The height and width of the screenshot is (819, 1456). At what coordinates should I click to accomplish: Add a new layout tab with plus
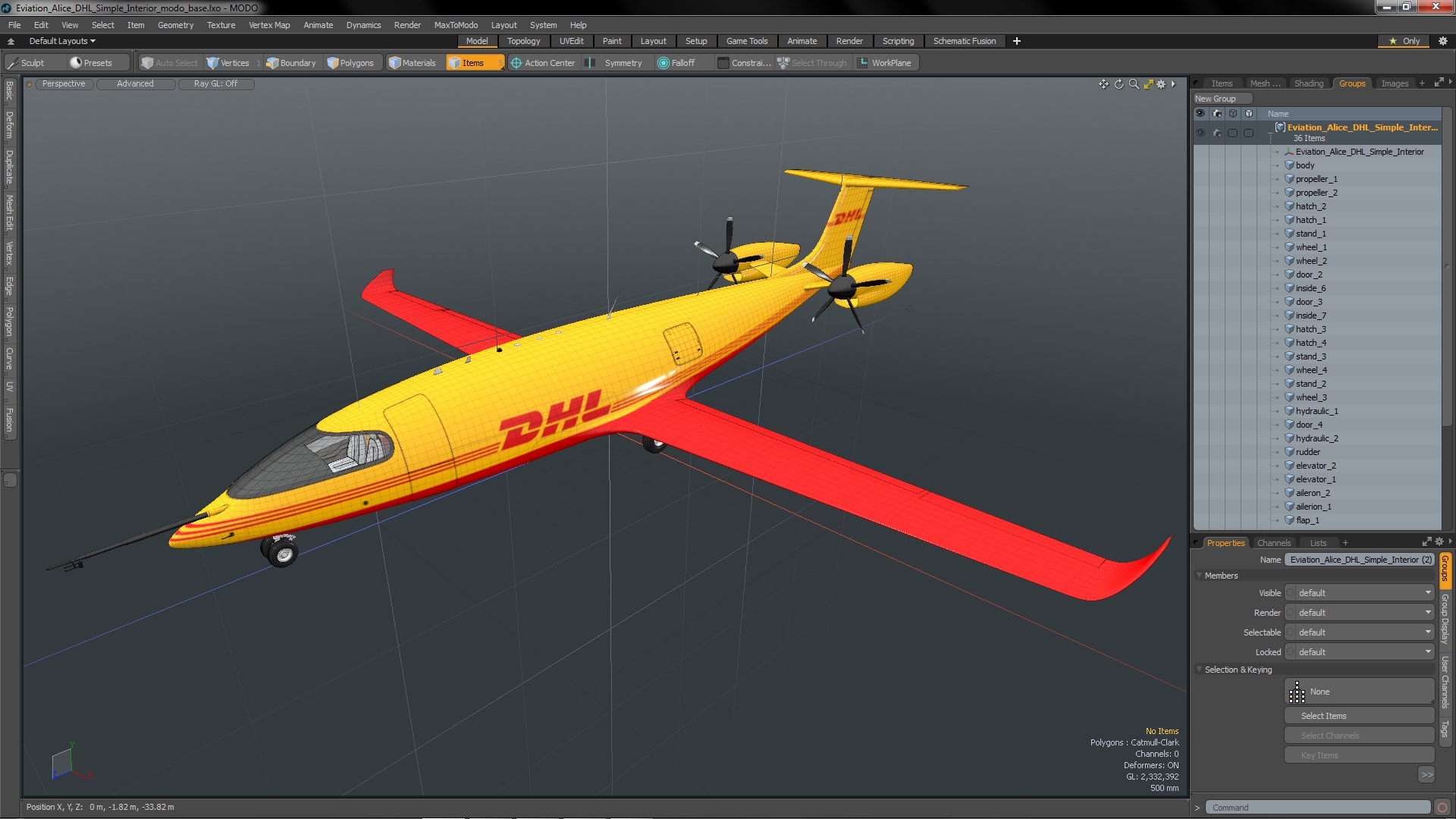pos(1017,41)
